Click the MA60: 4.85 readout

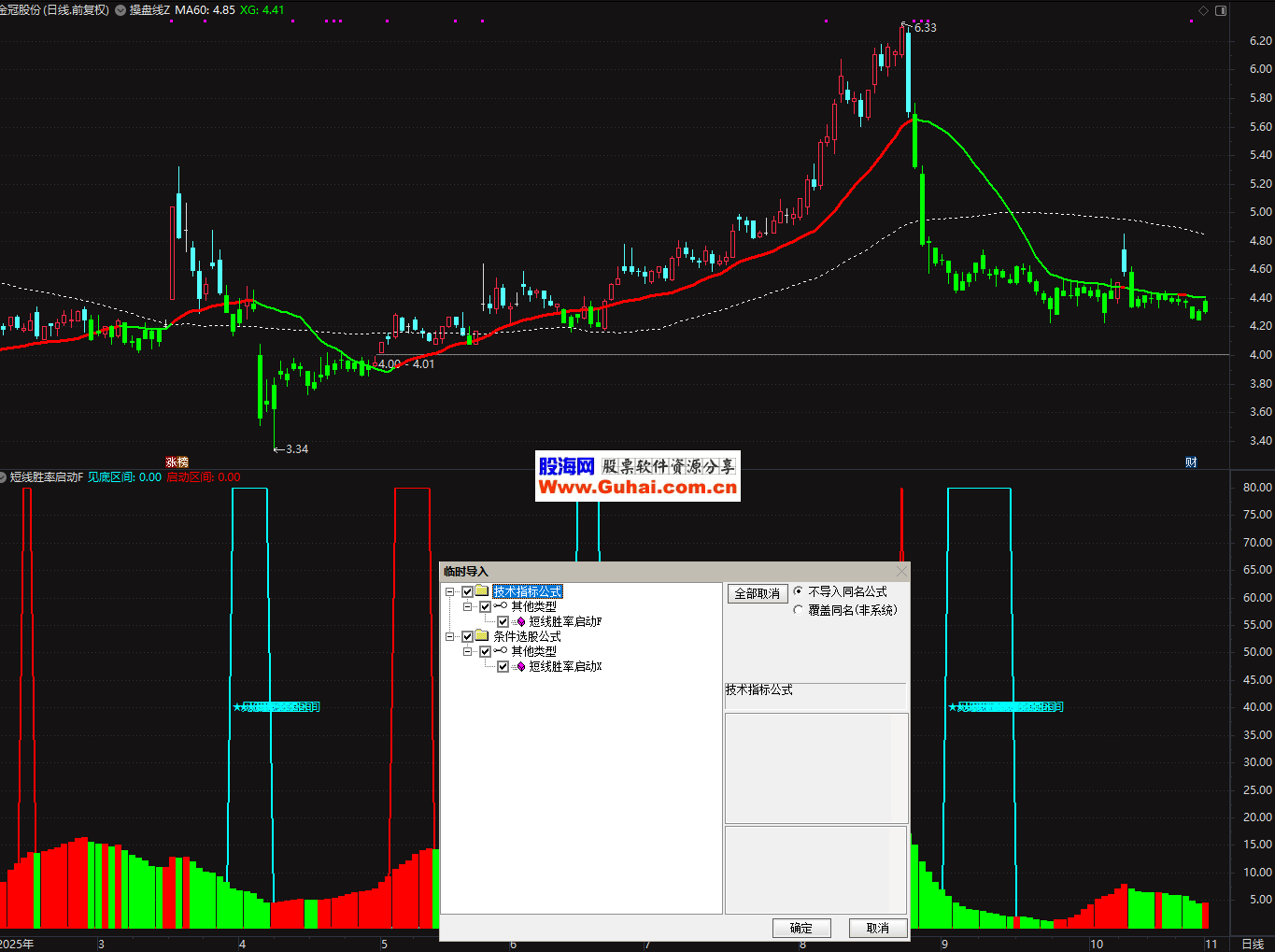click(205, 10)
